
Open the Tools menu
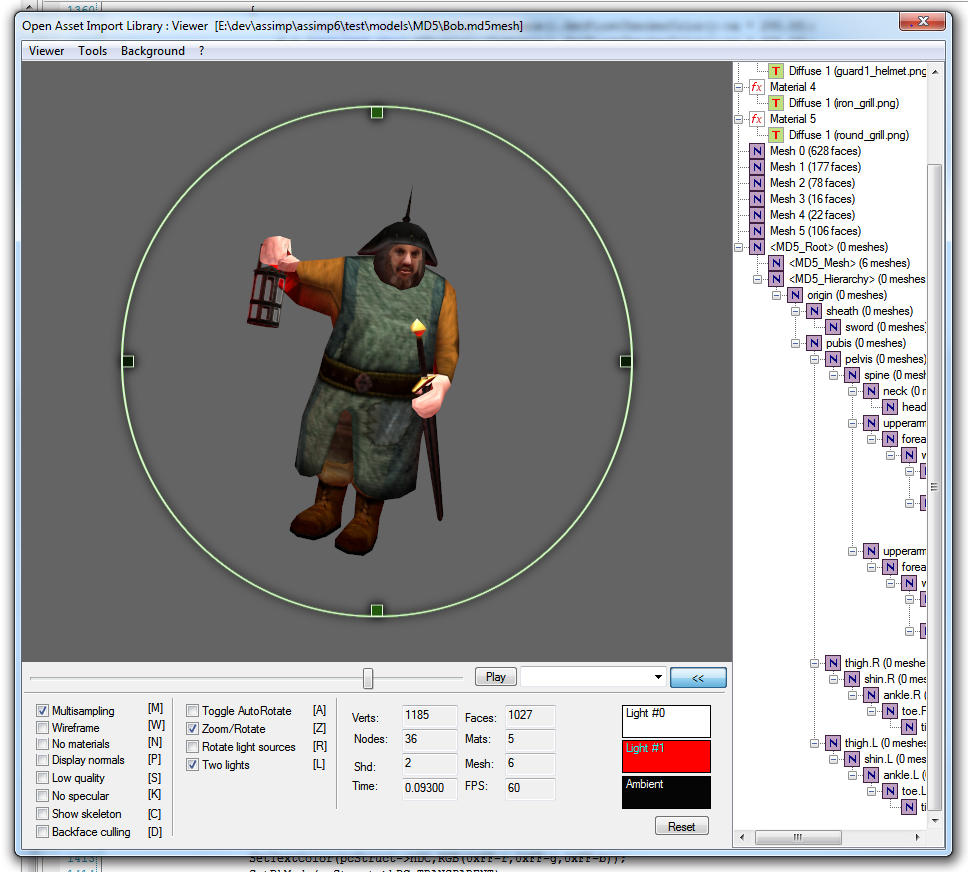[x=92, y=51]
